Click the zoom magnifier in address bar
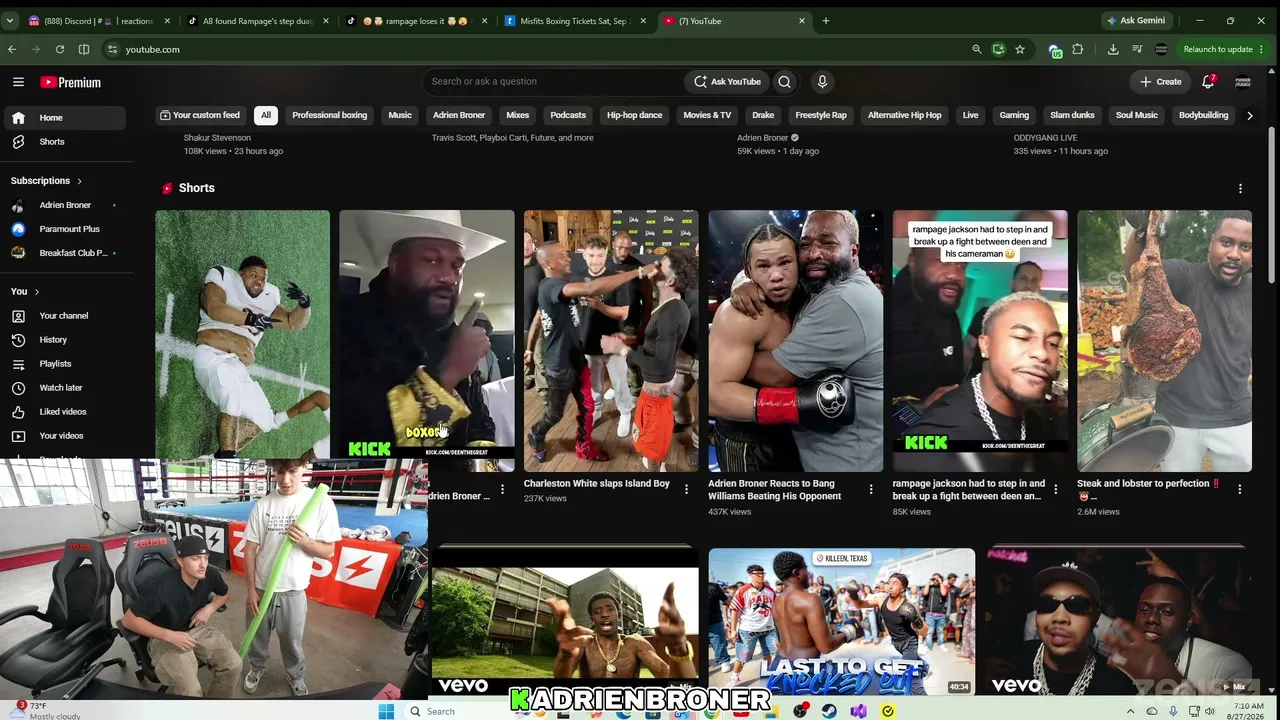Viewport: 1280px width, 720px height. click(x=977, y=49)
